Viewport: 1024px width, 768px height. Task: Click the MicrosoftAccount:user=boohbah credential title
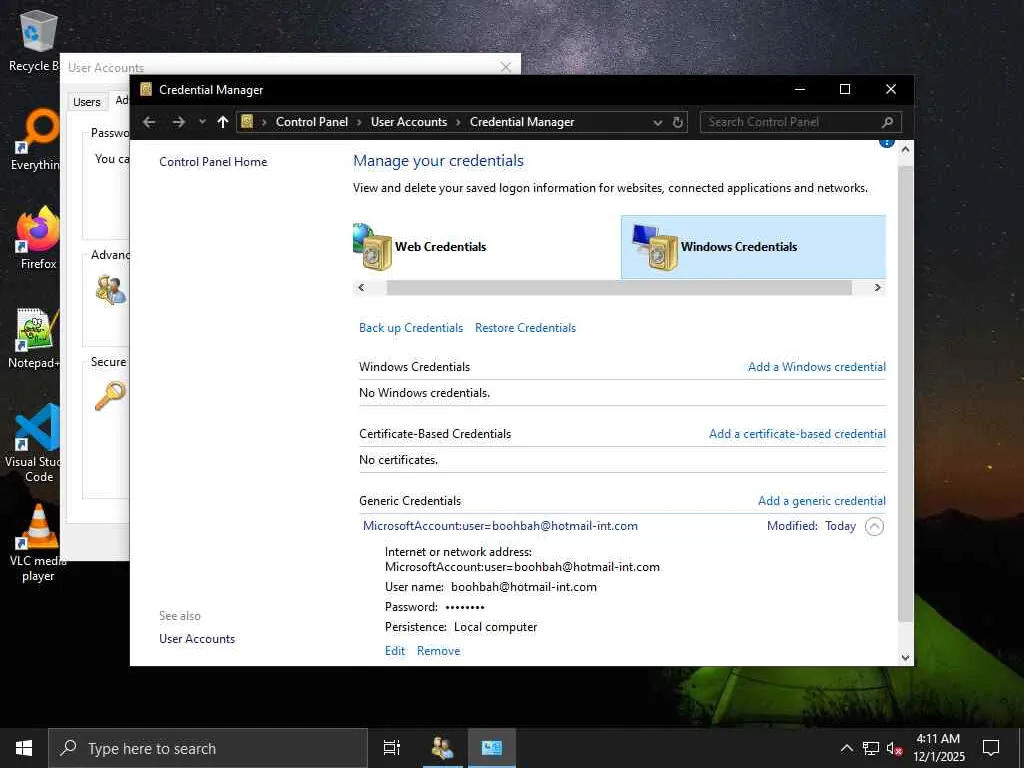click(500, 526)
